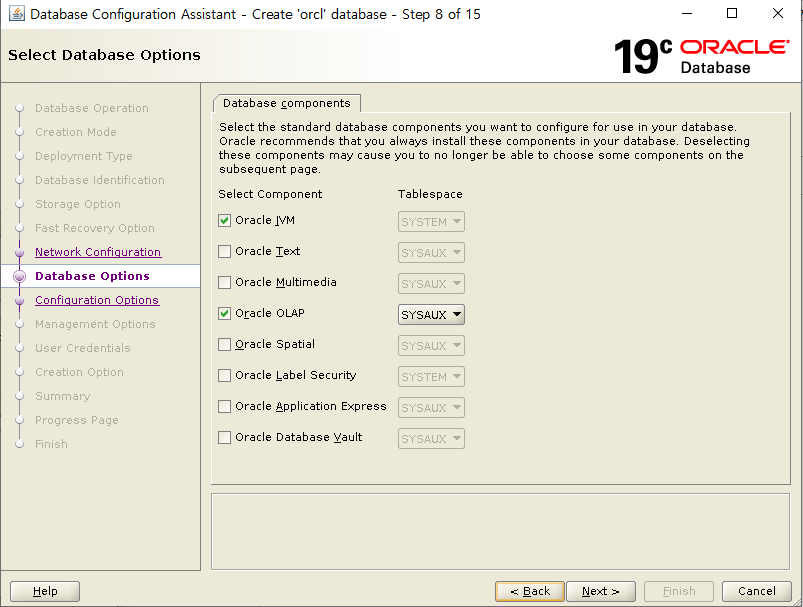Select the Database components tab
This screenshot has width=803, height=607.
coord(287,103)
